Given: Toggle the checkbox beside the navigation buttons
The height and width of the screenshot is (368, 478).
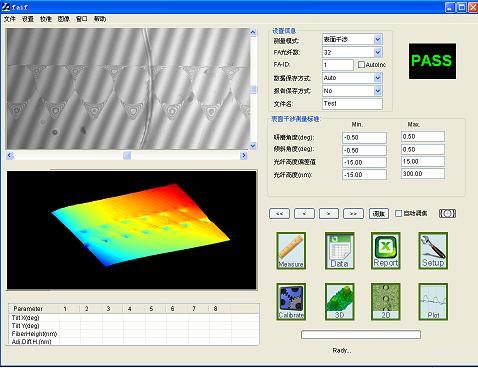Looking at the screenshot, I should (398, 213).
